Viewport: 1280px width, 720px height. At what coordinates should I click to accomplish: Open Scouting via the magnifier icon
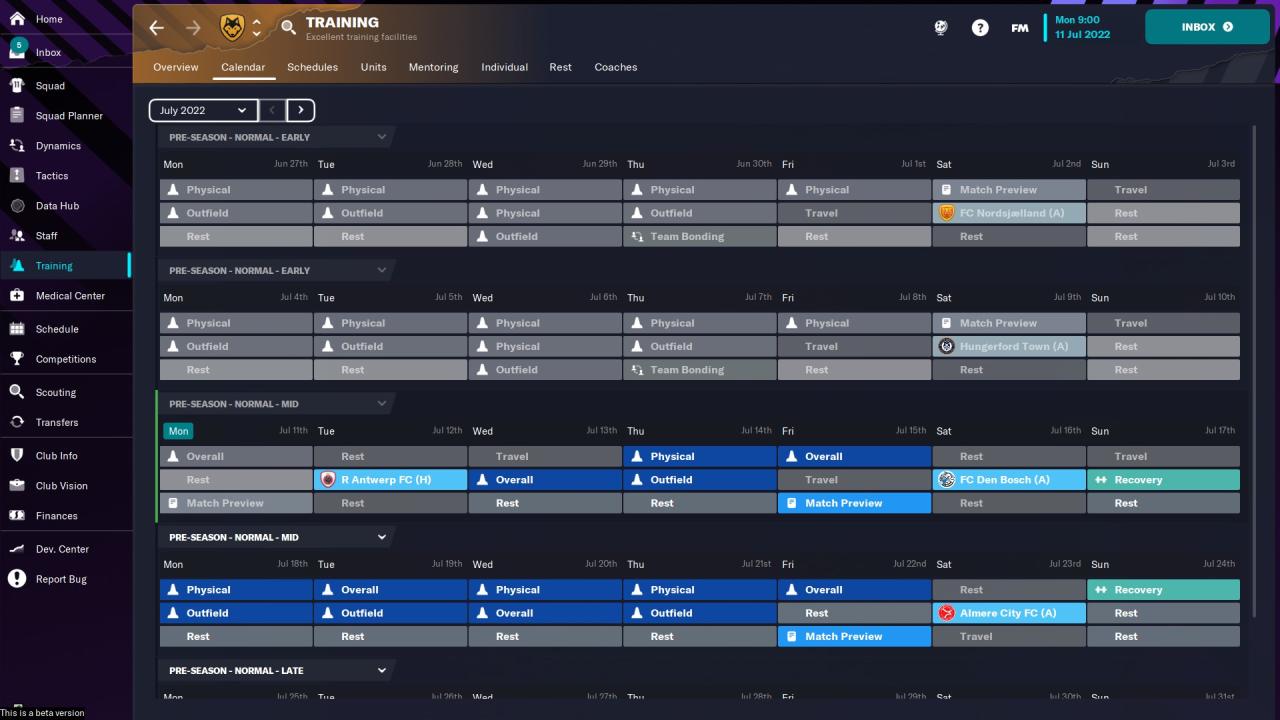17,393
